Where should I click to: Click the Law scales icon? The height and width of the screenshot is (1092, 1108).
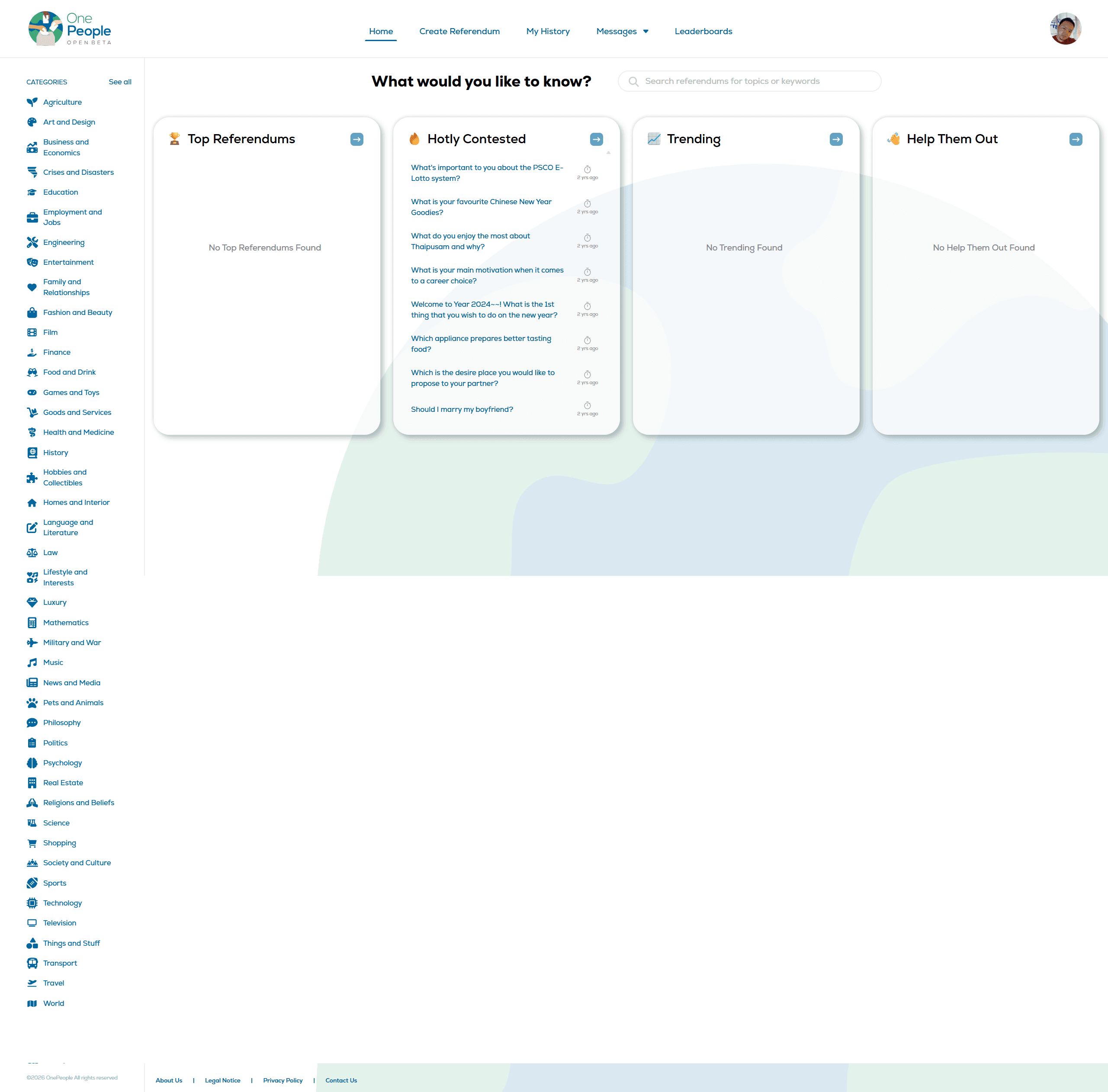32,553
